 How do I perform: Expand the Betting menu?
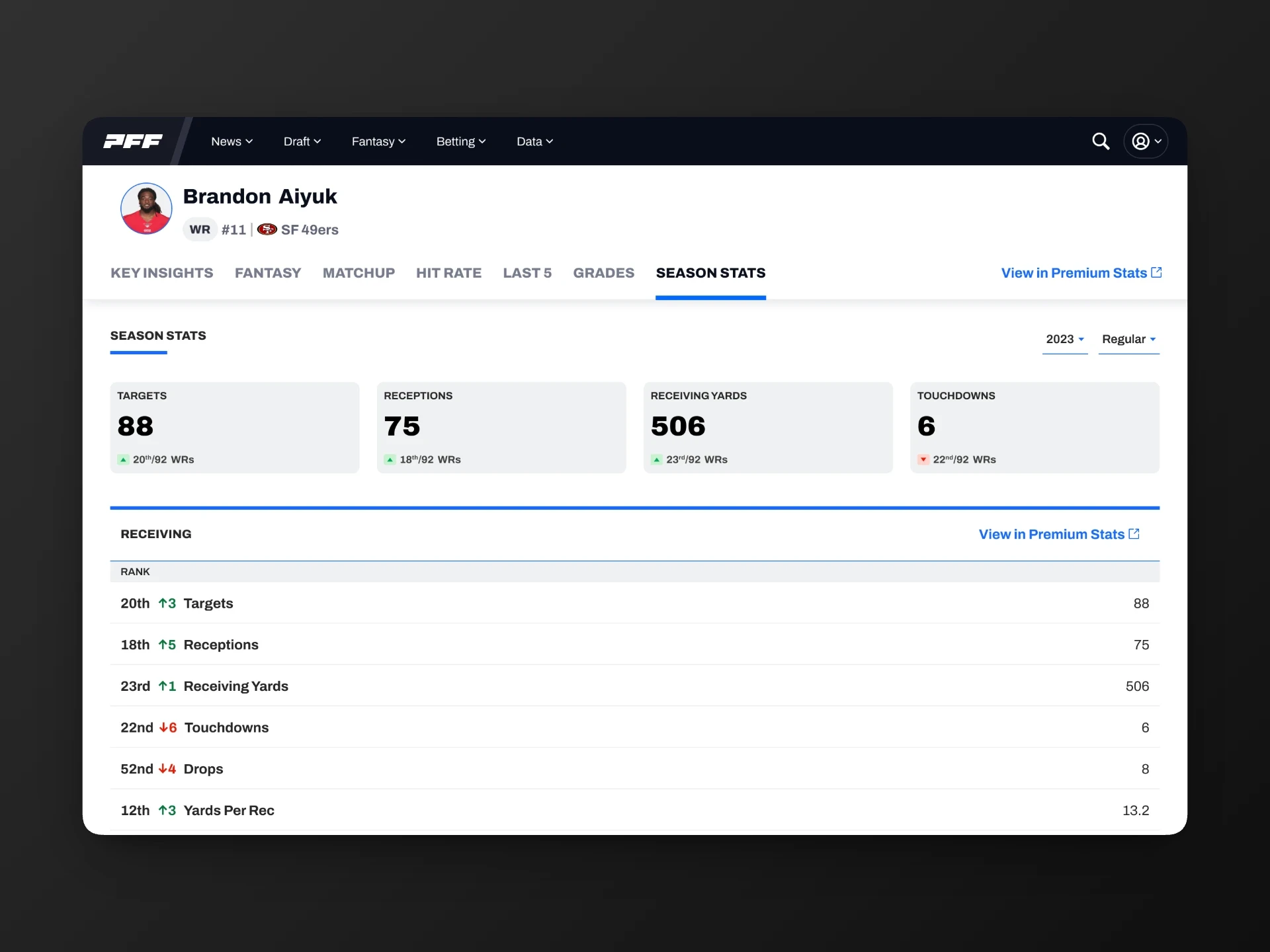click(x=460, y=141)
